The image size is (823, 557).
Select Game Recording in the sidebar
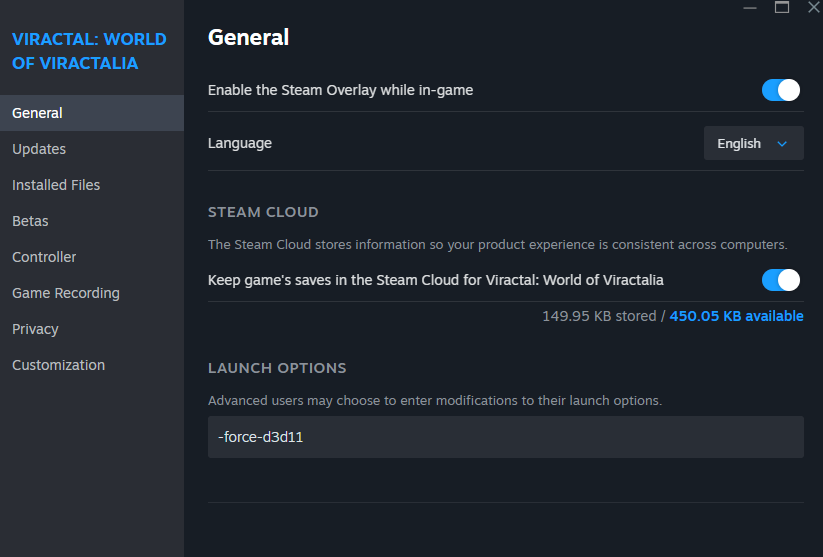pyautogui.click(x=66, y=293)
